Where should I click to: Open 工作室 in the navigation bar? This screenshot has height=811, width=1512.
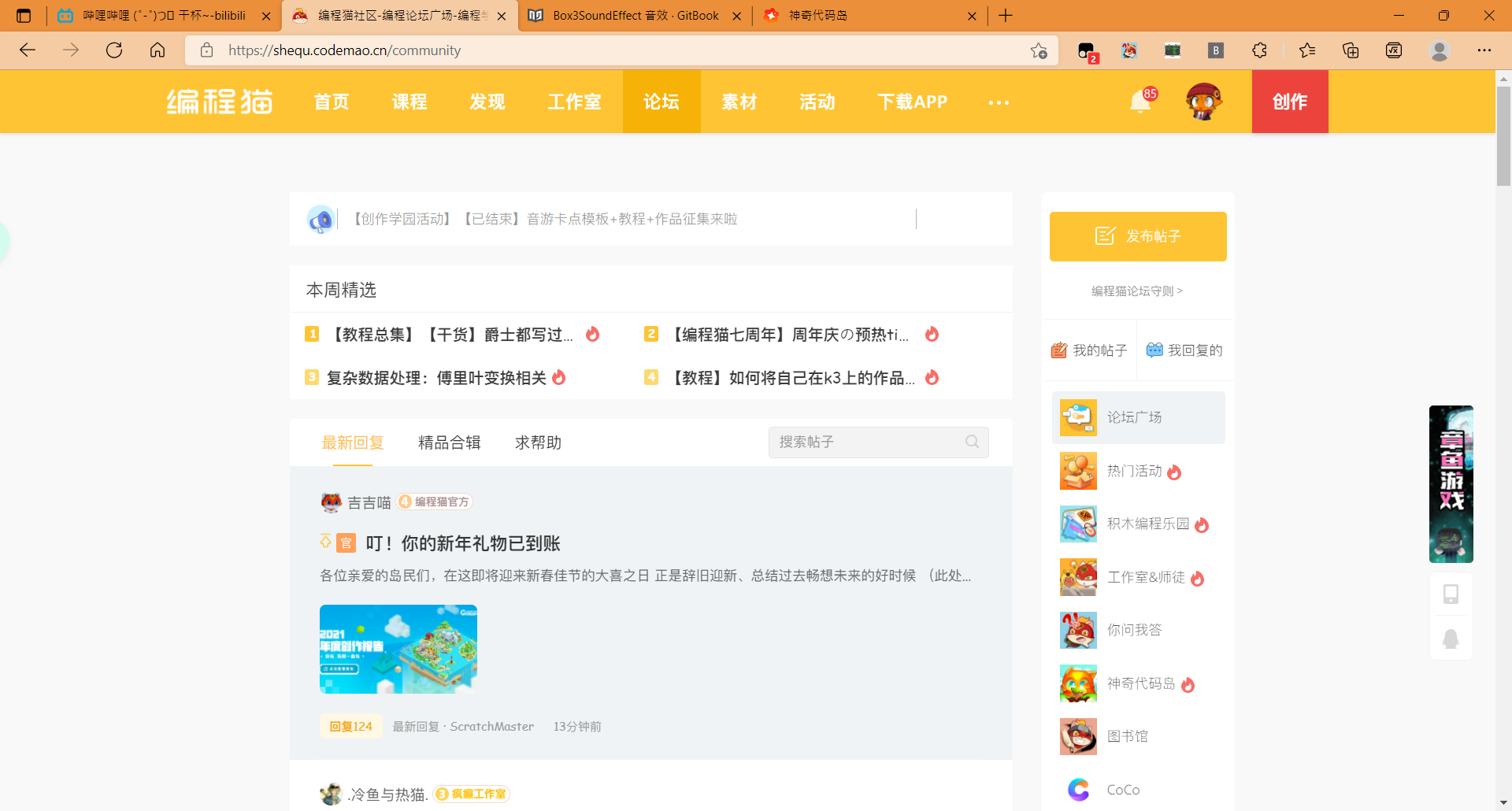574,102
